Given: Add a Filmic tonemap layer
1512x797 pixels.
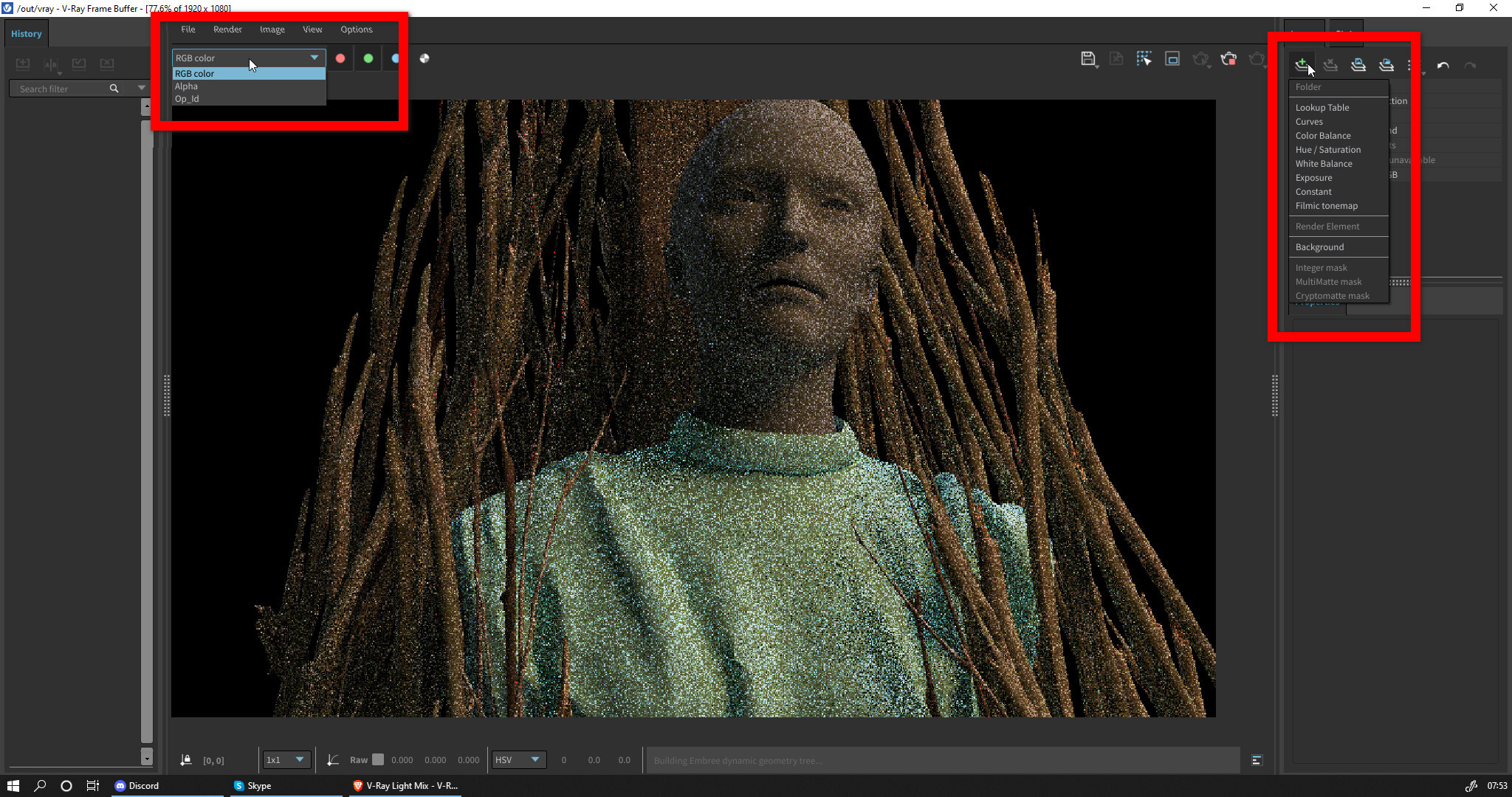Looking at the screenshot, I should (1339, 206).
